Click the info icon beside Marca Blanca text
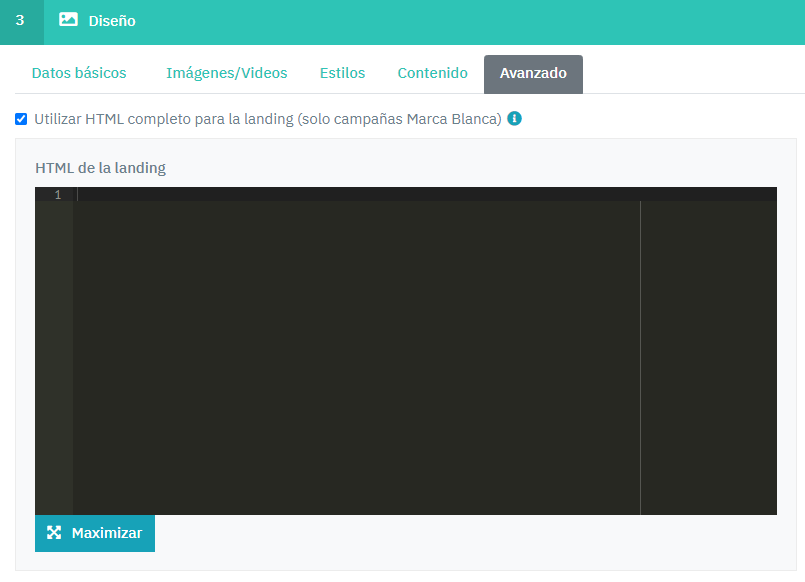The height and width of the screenshot is (582, 805). [514, 119]
